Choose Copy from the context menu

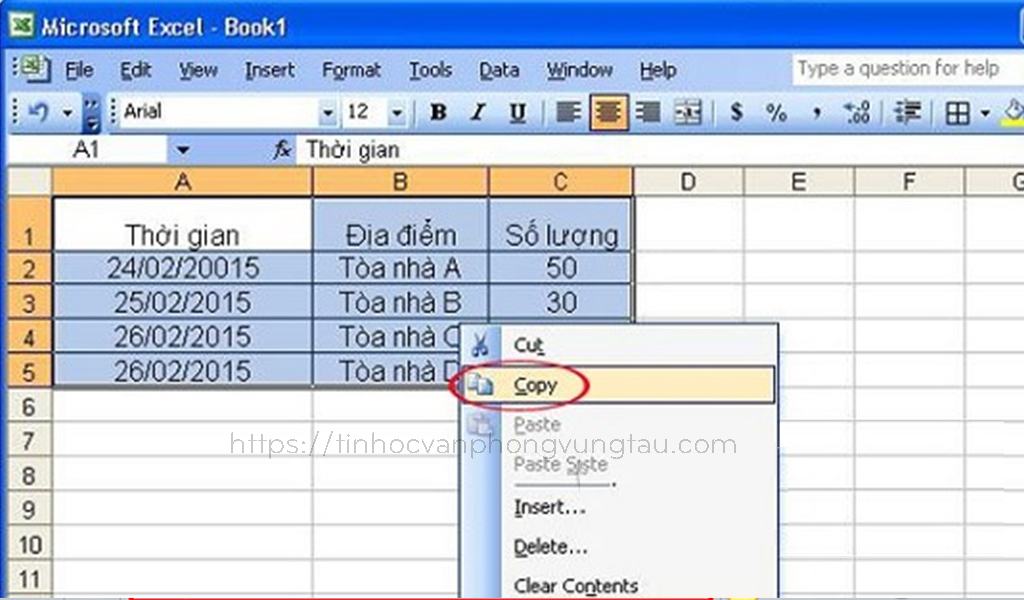[x=619, y=385]
